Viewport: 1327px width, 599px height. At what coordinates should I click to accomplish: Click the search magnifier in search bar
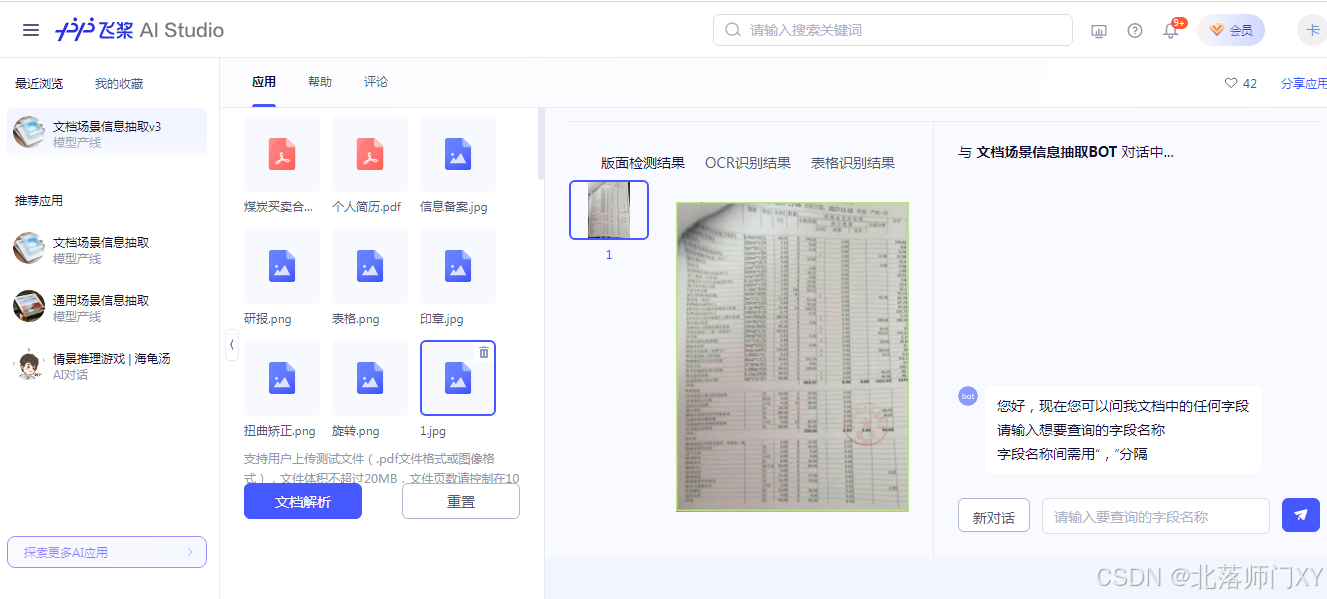coord(732,30)
